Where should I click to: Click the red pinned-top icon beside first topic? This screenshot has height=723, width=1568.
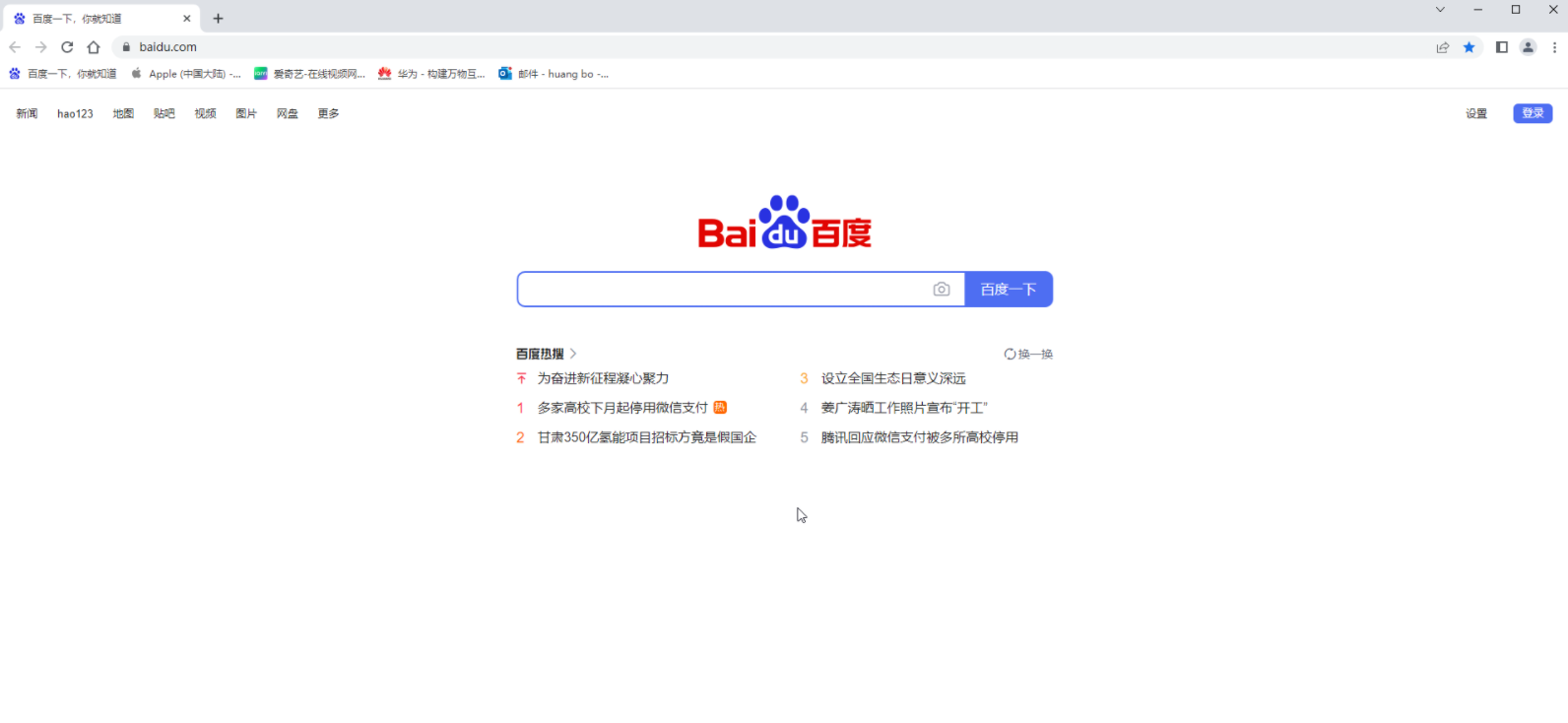pyautogui.click(x=521, y=379)
